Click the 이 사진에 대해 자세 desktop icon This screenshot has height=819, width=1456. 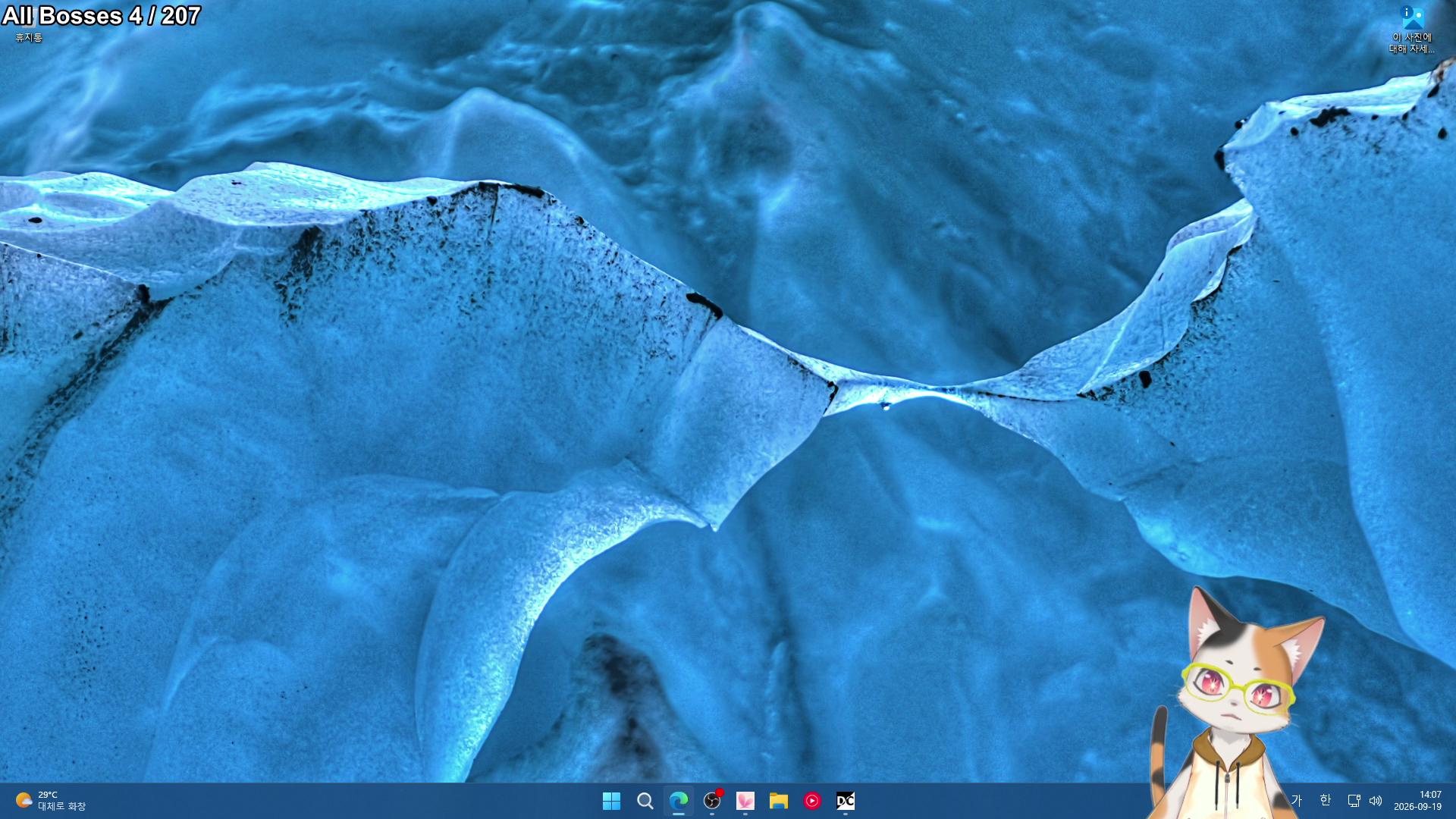coord(1412,30)
